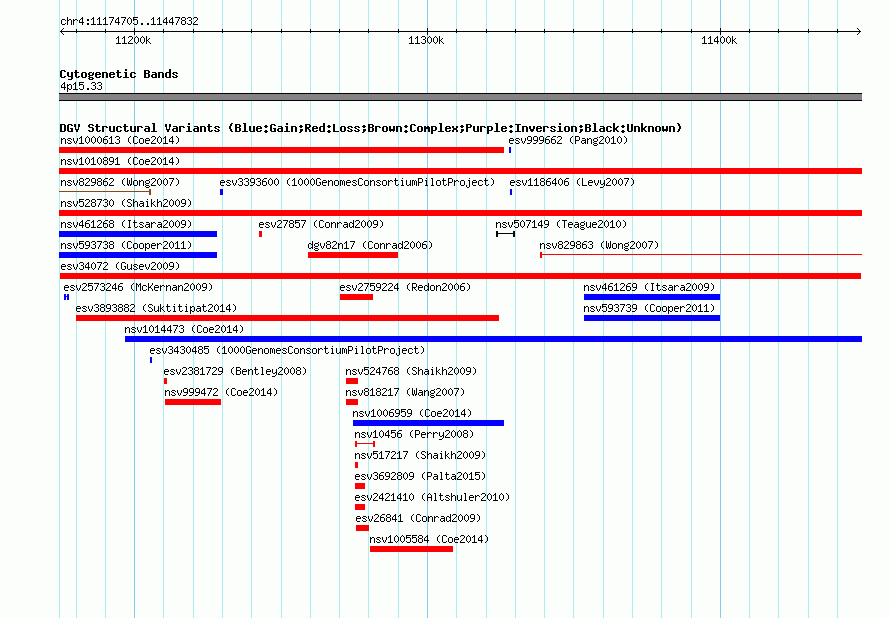
Task: Click the esv3393600 1000GenomesConsortiumPilotProject label
Action: (357, 182)
